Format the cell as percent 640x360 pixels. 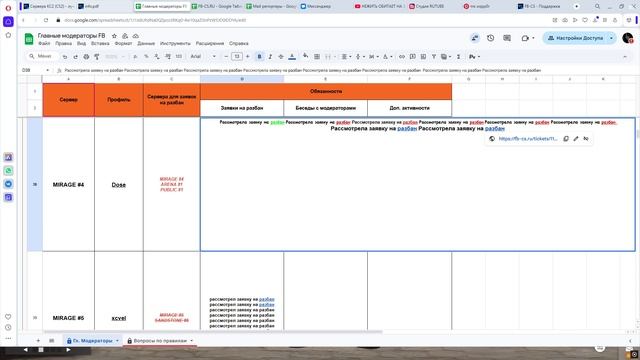pyautogui.click(x=146, y=57)
